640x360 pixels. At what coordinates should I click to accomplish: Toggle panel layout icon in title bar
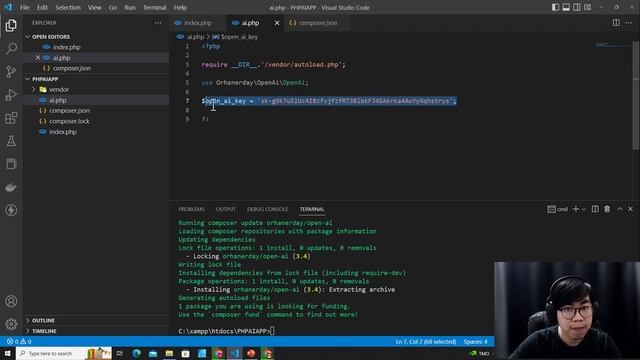click(566, 7)
